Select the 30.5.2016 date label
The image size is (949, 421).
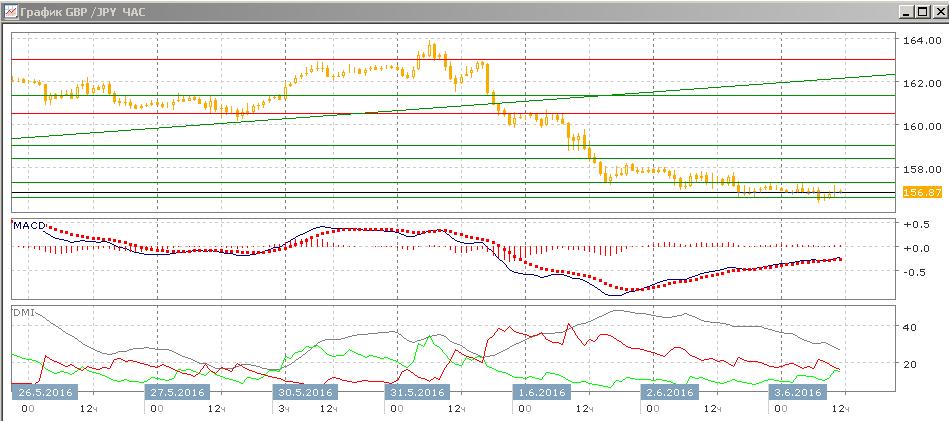[x=305, y=392]
